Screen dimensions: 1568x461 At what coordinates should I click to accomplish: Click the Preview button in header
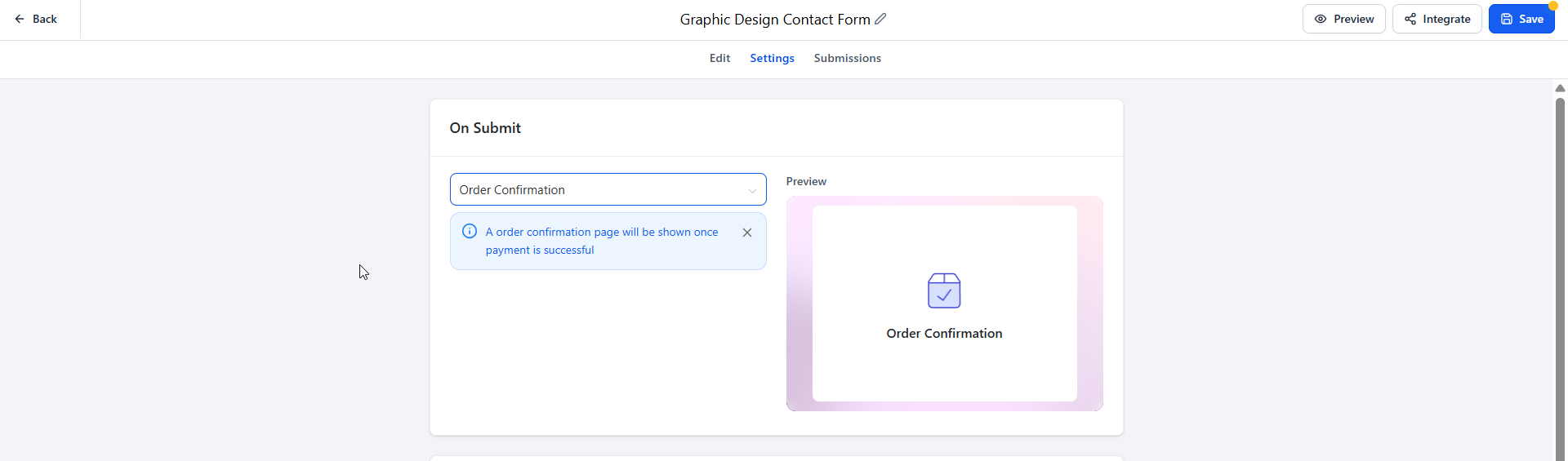pyautogui.click(x=1343, y=19)
